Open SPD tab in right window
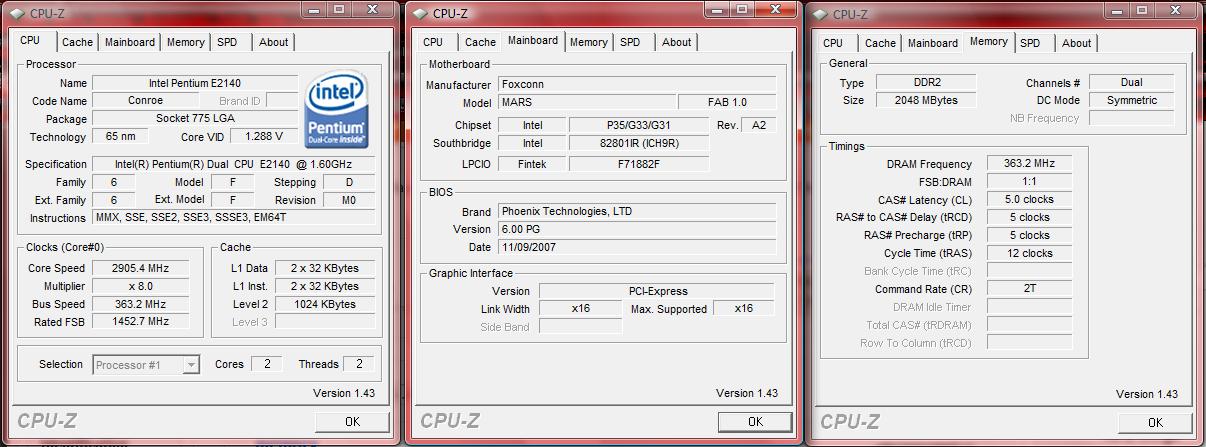 click(1030, 43)
